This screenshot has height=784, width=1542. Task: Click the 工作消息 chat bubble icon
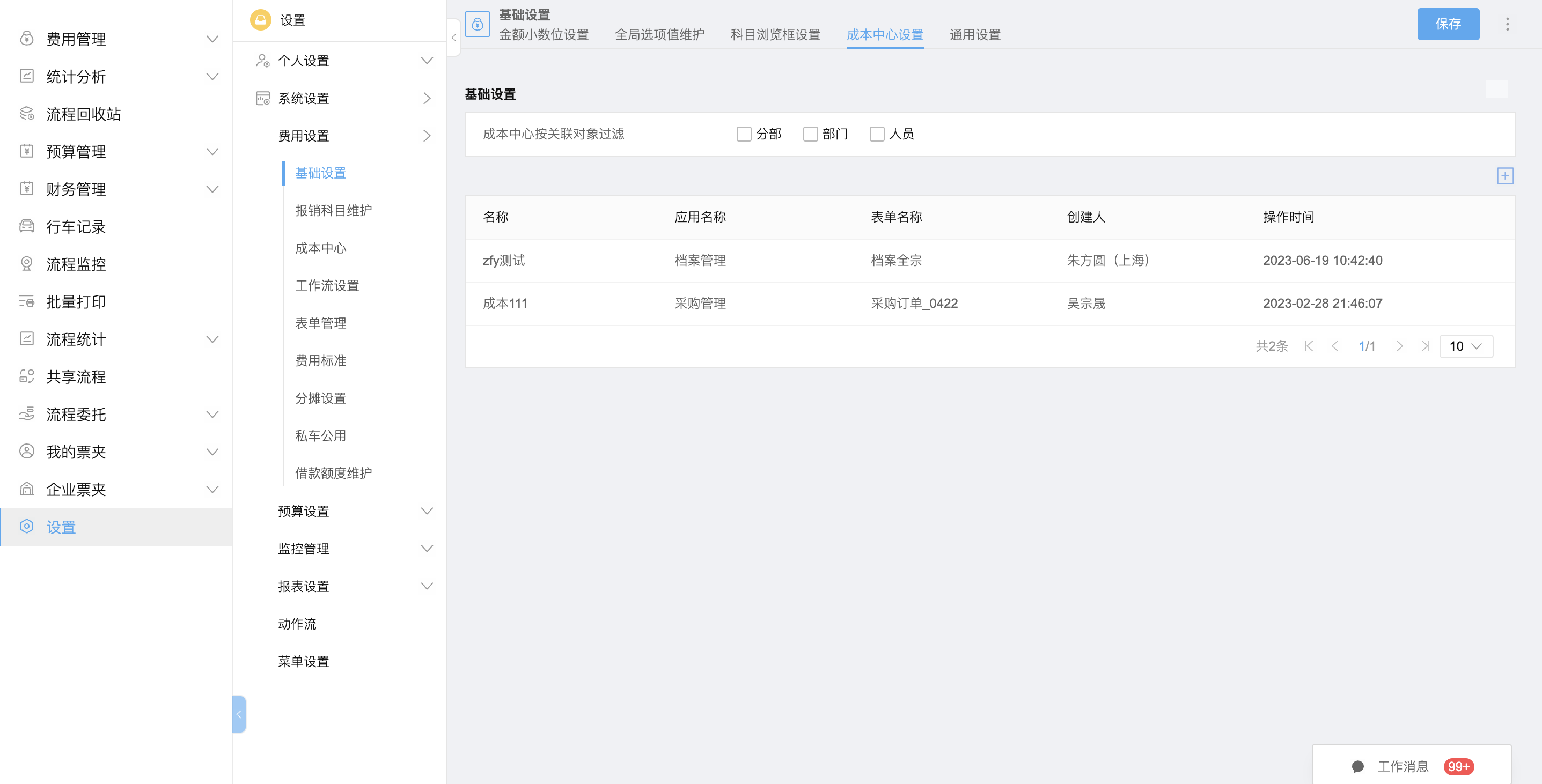[1357, 766]
